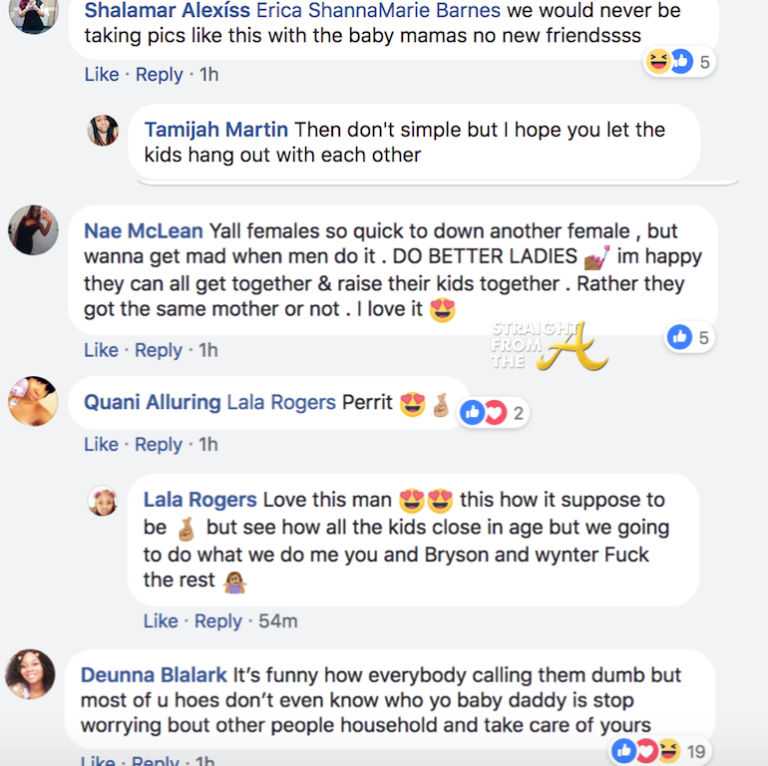Screen dimensions: 768x766
Task: Like Nae McLean's comment
Action: point(101,350)
